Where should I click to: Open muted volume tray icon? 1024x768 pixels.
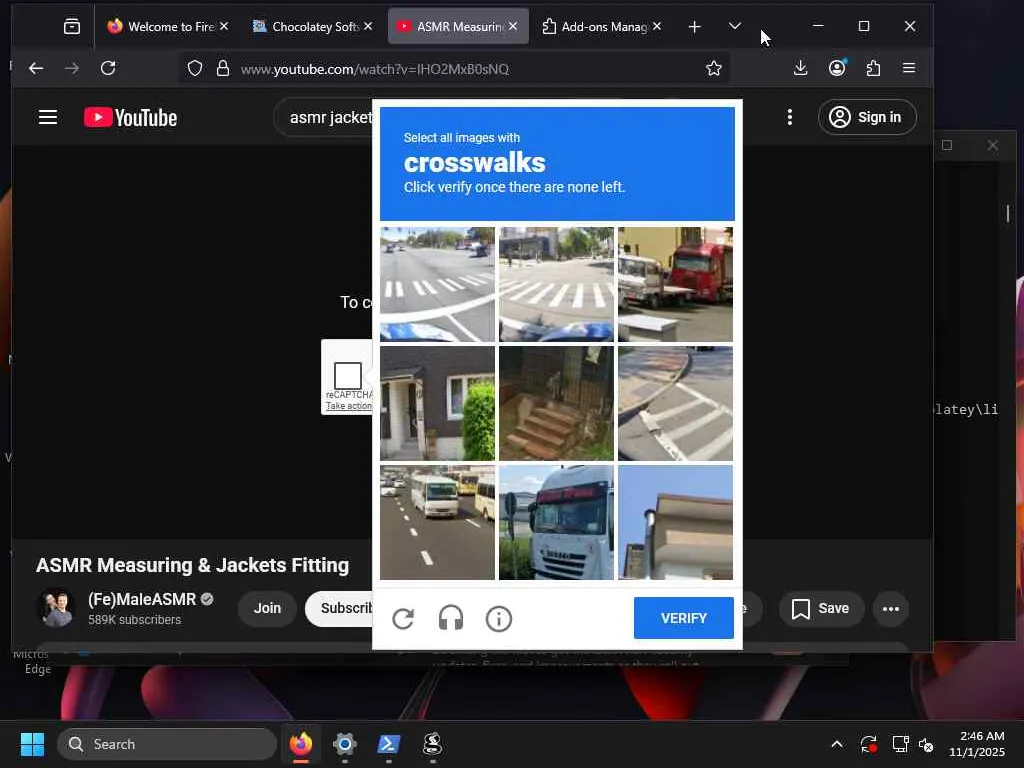click(x=926, y=744)
